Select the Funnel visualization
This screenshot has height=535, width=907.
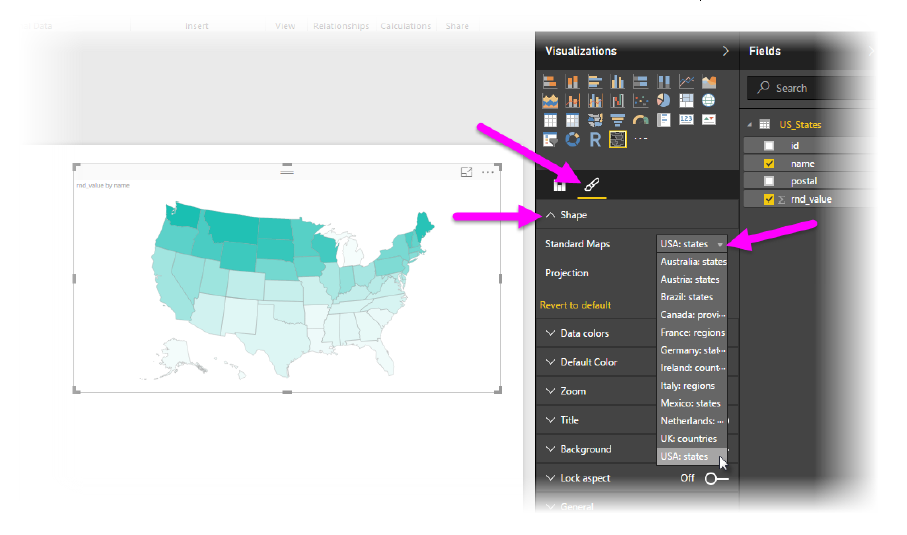click(617, 120)
